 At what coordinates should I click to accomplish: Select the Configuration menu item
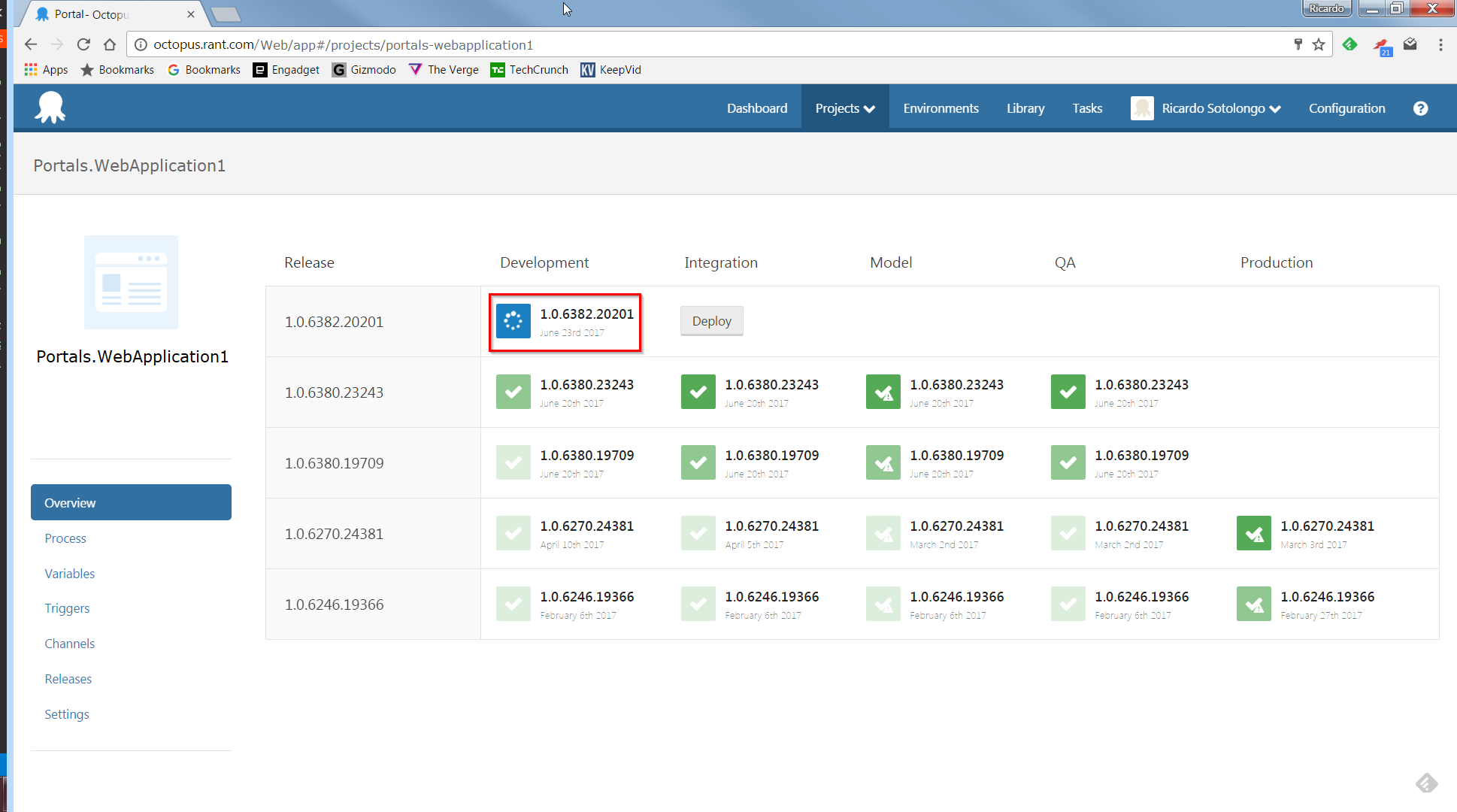coord(1348,108)
